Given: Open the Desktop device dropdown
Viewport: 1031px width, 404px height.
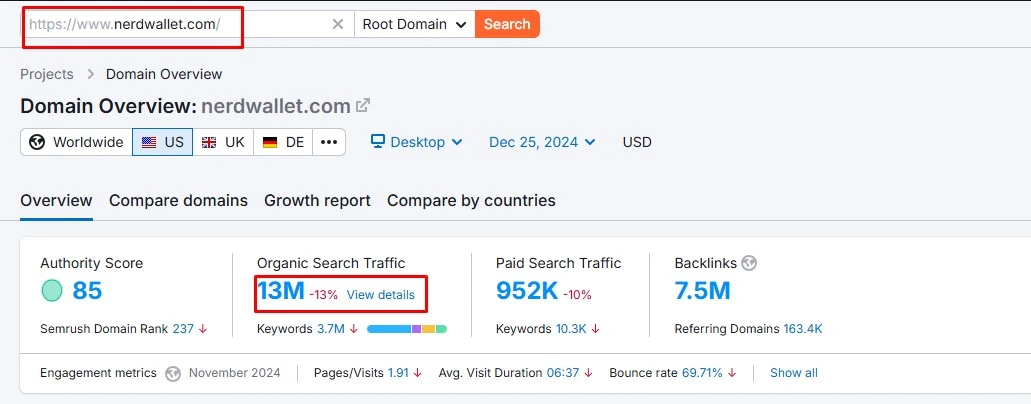Looking at the screenshot, I should [417, 142].
